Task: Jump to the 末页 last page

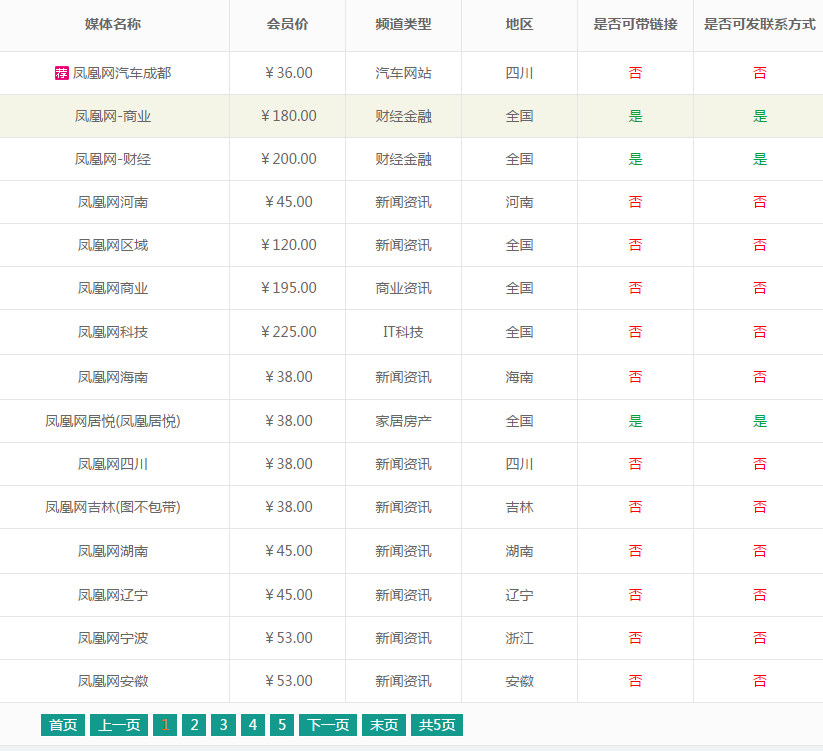Action: pos(386,725)
